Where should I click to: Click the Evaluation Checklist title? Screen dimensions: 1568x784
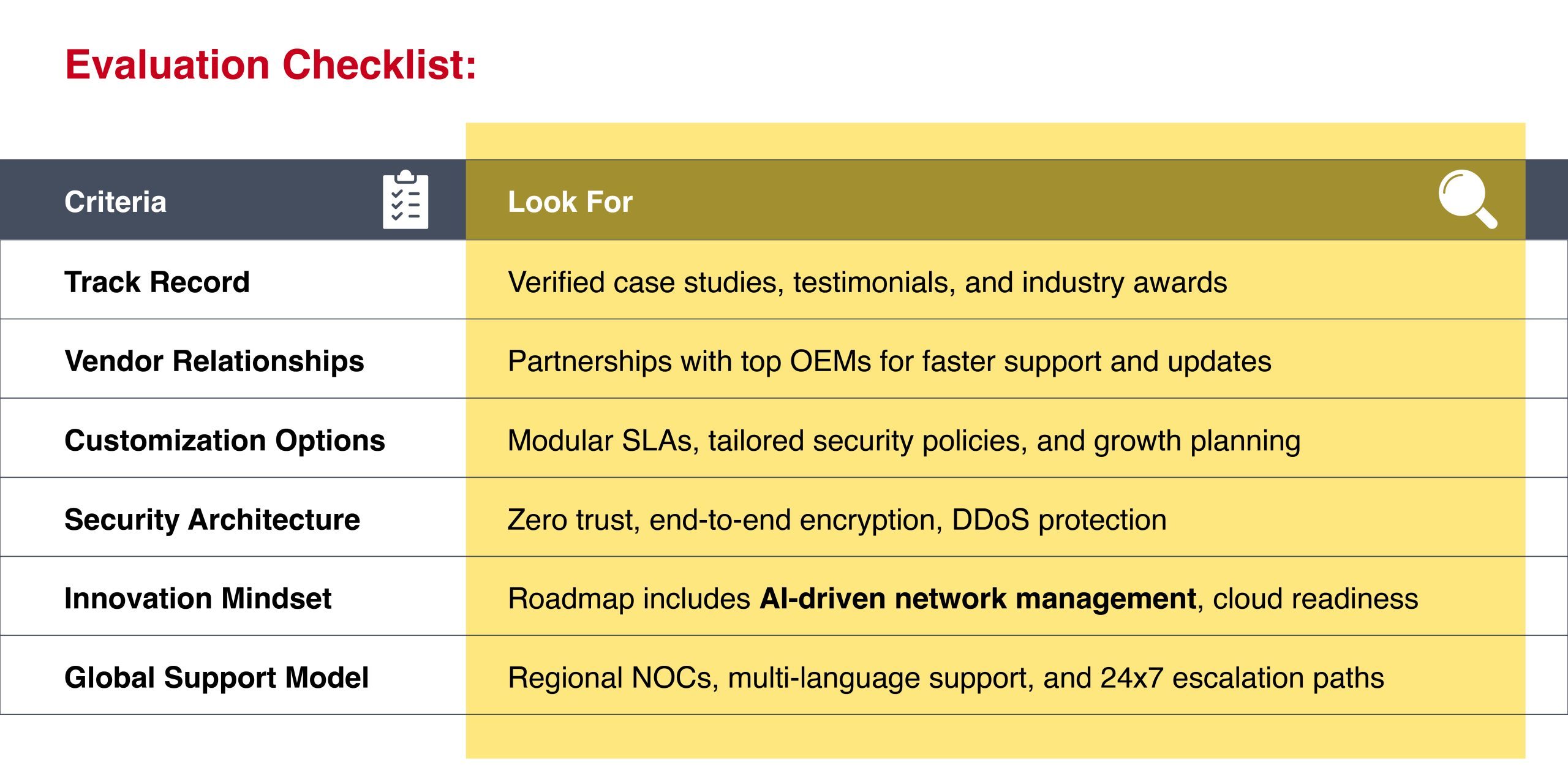click(x=271, y=65)
